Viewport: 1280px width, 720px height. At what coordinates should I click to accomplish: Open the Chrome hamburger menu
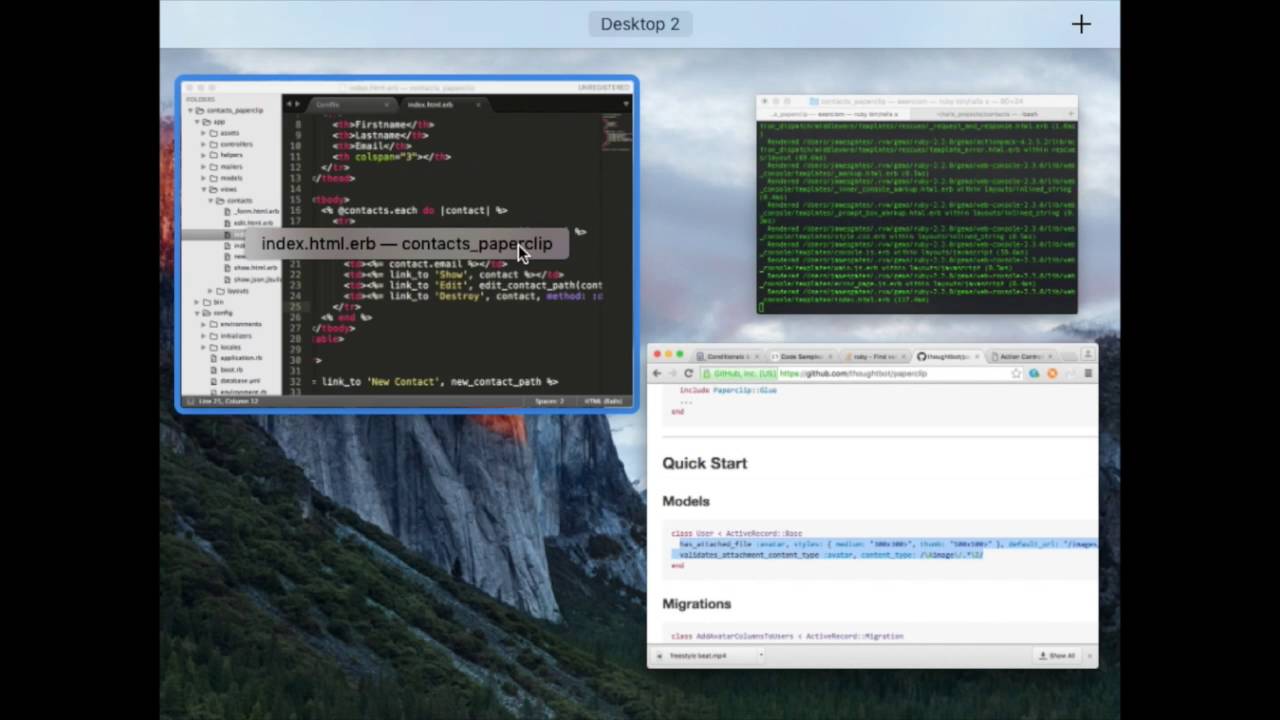pyautogui.click(x=1088, y=373)
